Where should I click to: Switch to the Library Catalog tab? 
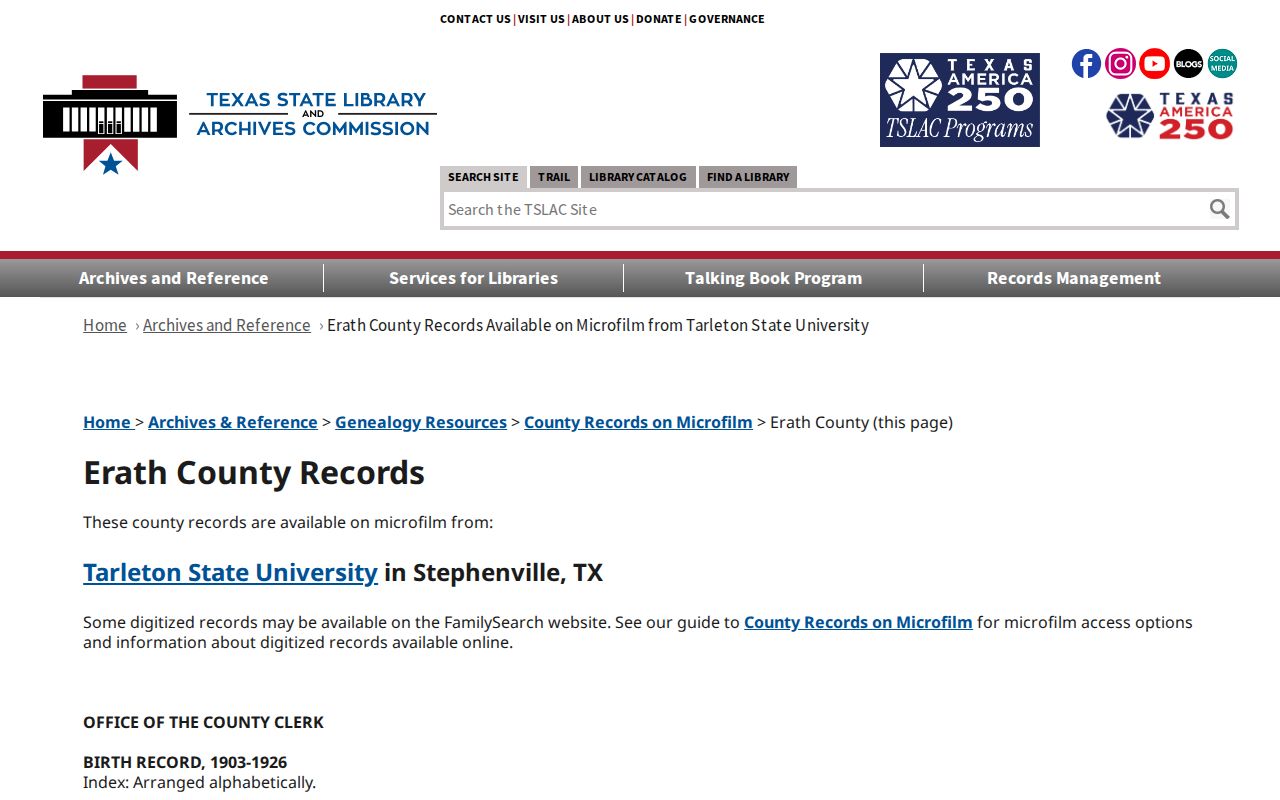click(638, 177)
